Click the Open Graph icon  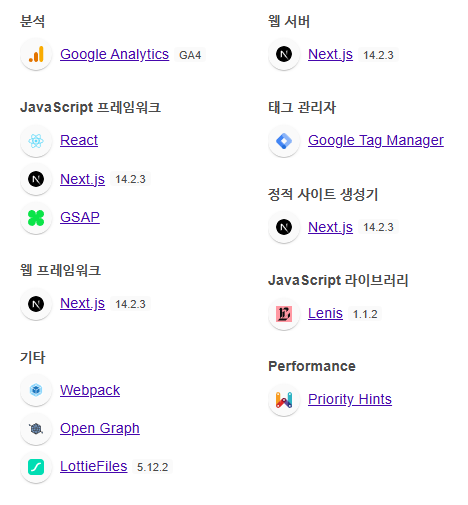point(36,428)
